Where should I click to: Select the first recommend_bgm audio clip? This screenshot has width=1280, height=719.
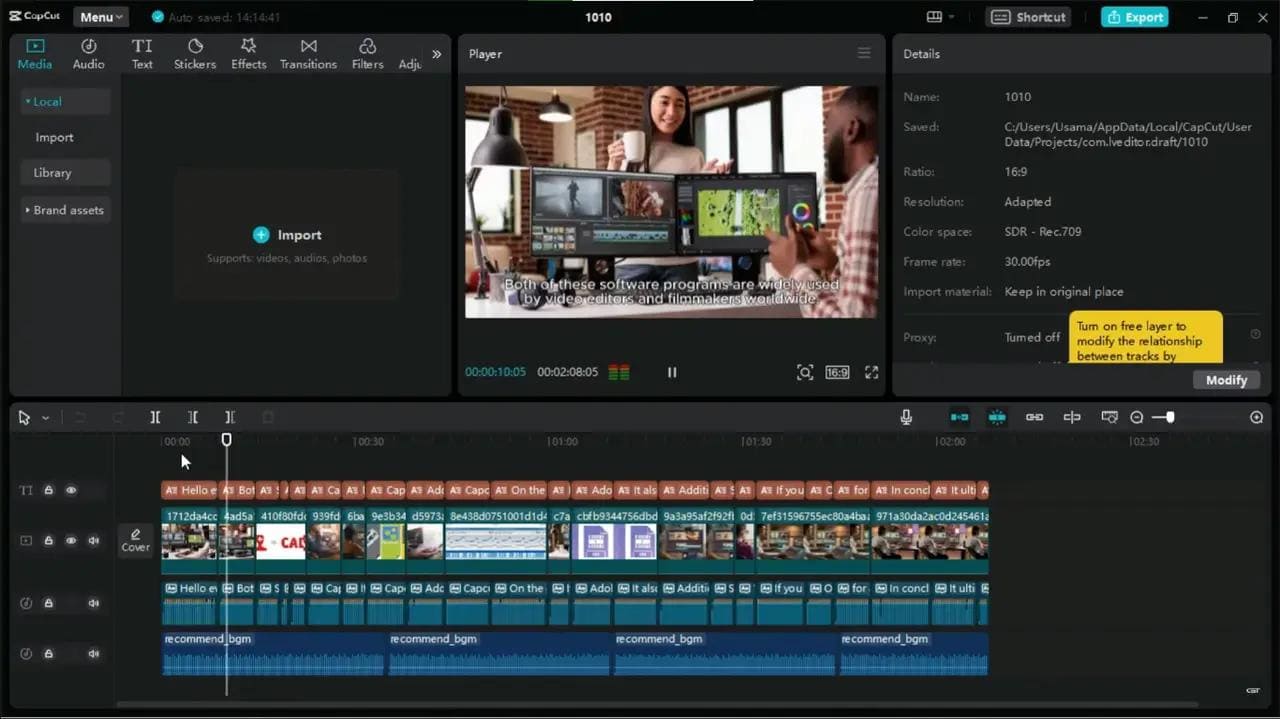(x=273, y=653)
